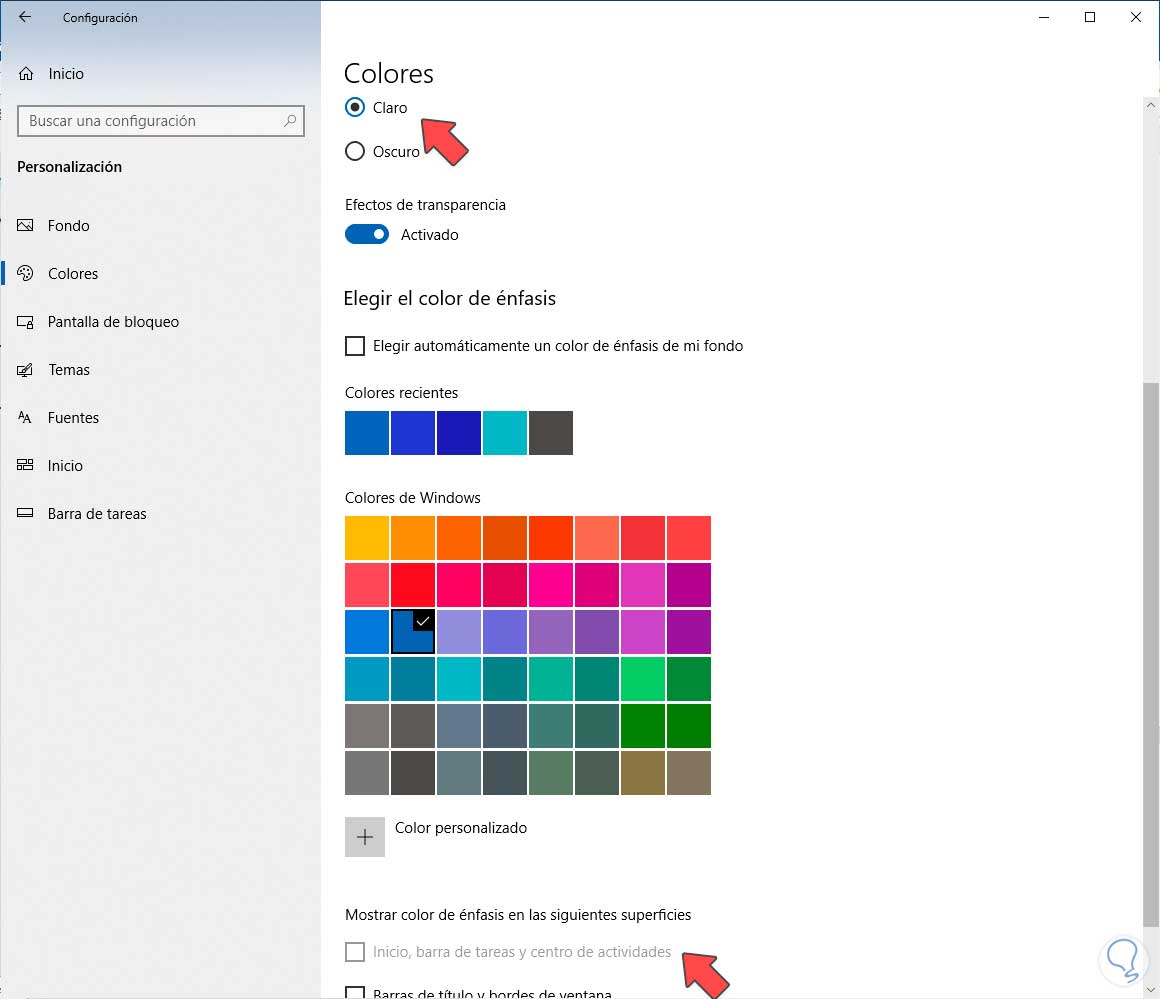The image size is (1160, 999).
Task: Click the Fondo picture icon
Action: 25,225
